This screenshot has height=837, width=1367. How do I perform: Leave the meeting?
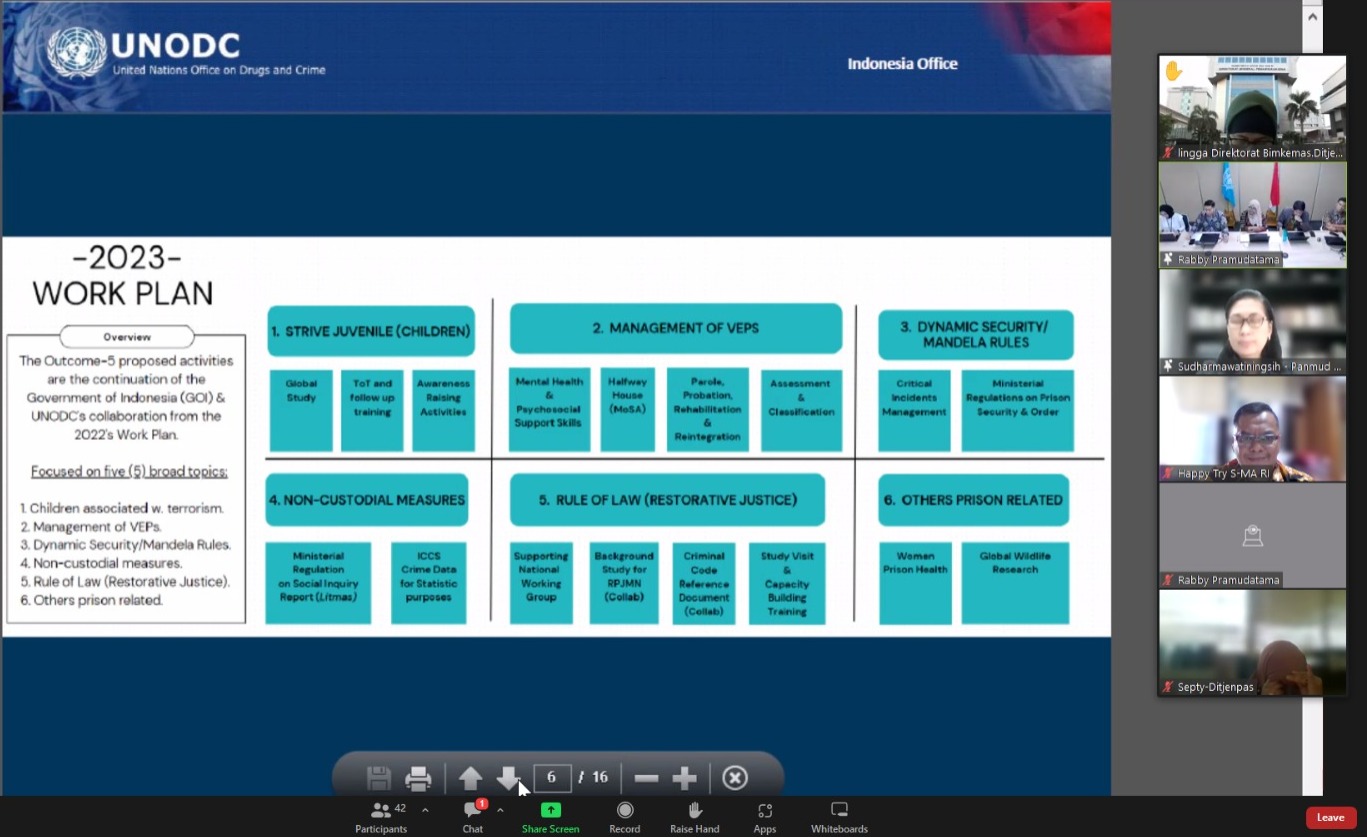(1331, 817)
